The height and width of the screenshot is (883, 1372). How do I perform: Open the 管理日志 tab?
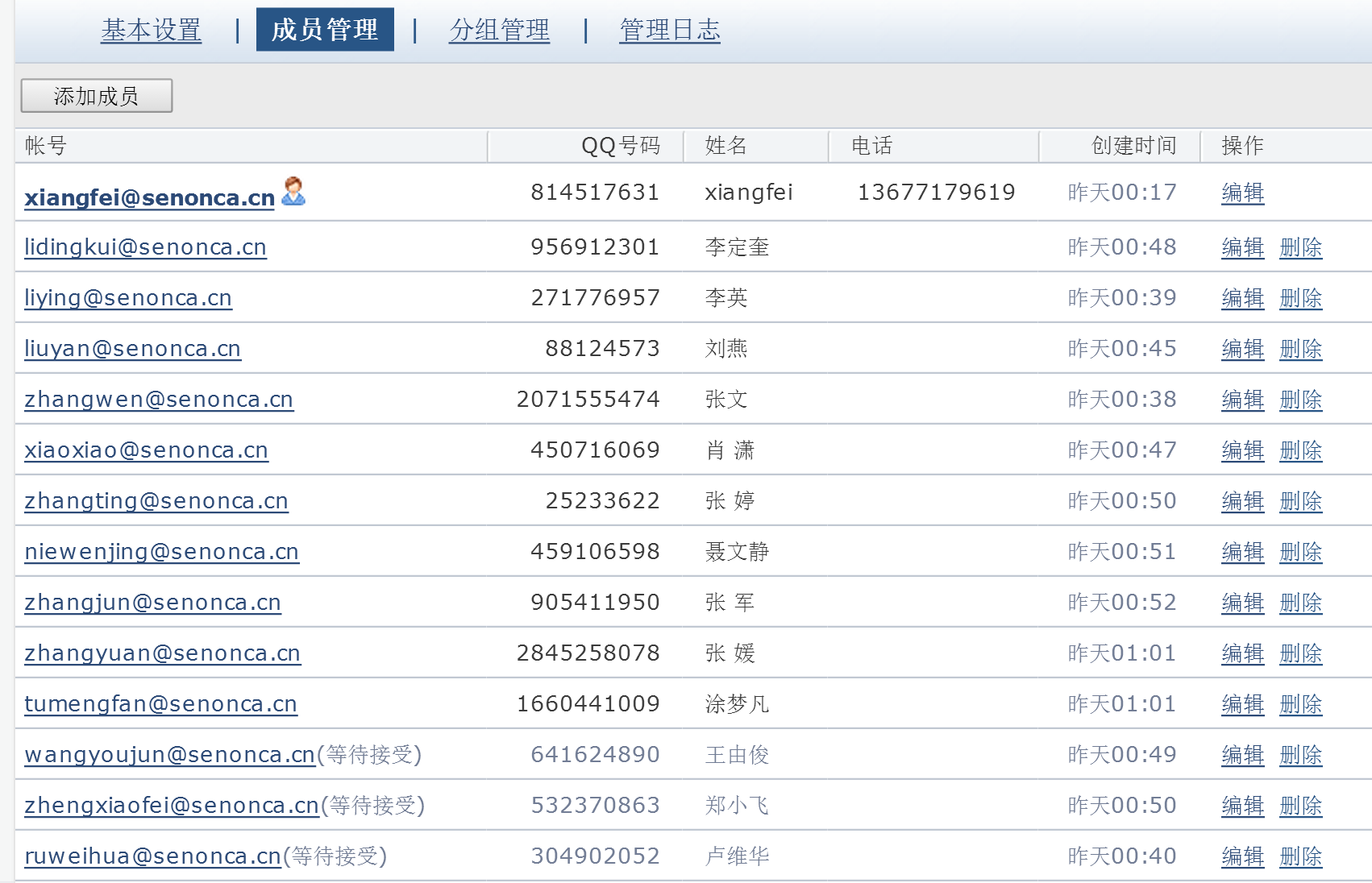click(x=670, y=31)
